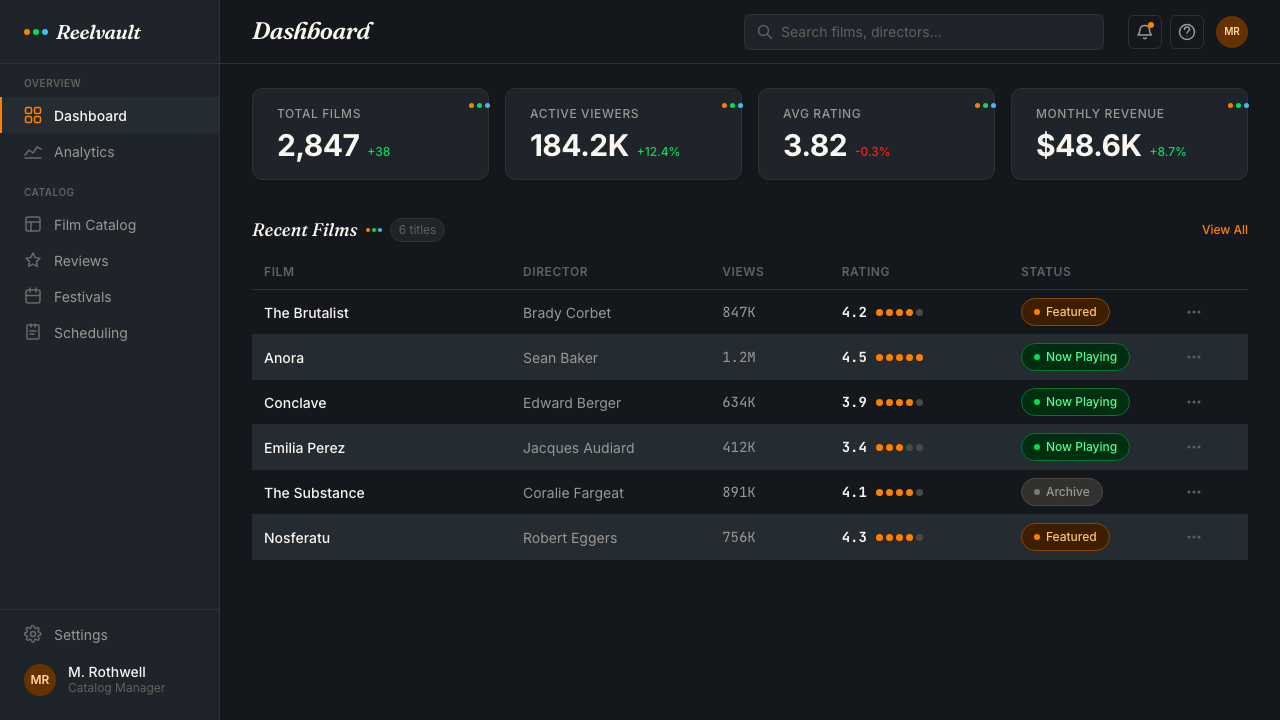1280x720 pixels.
Task: Click the Settings gear icon
Action: click(33, 634)
